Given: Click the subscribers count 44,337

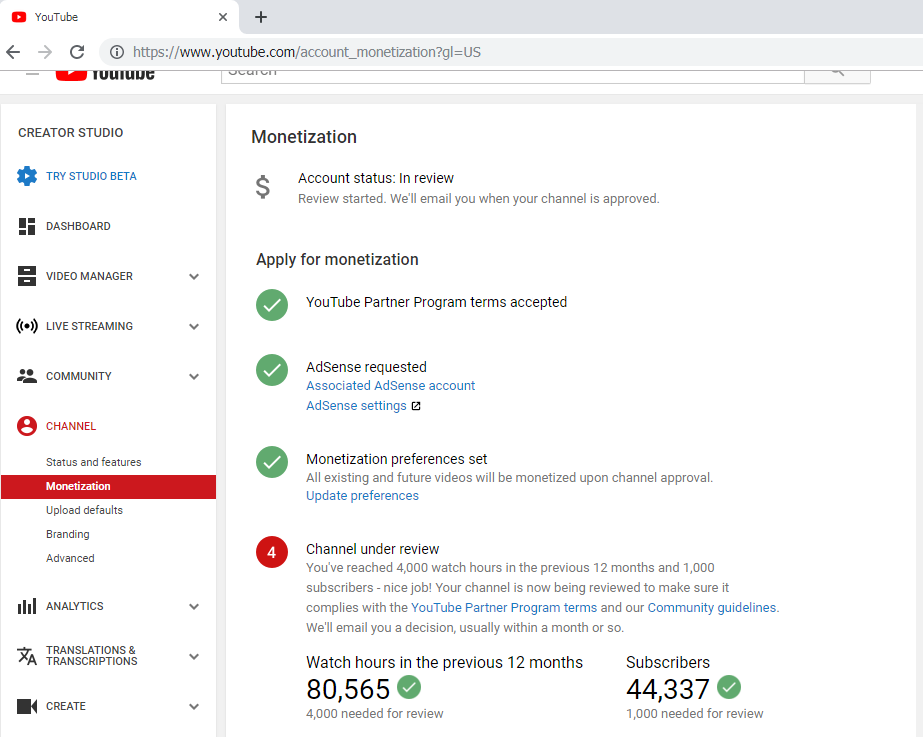Looking at the screenshot, I should pos(668,689).
